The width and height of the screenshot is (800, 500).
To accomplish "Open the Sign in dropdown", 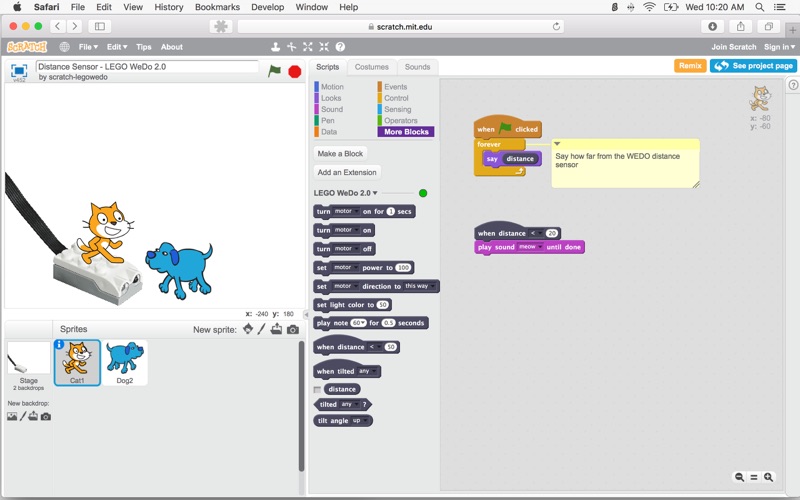I will [x=779, y=47].
